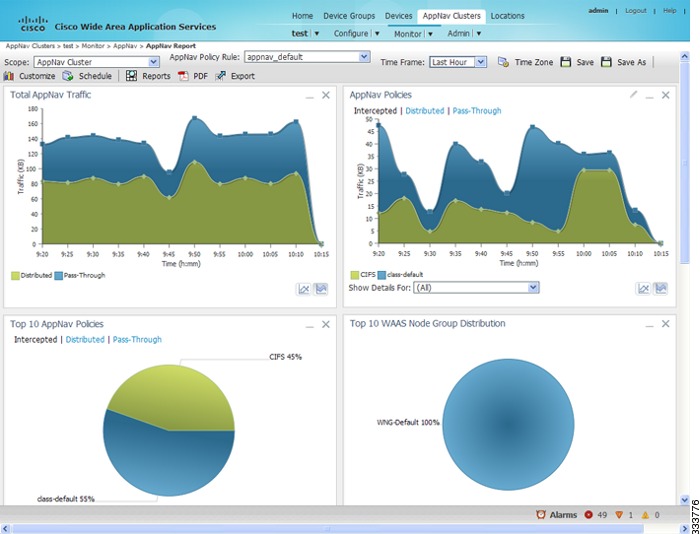Image resolution: width=700 pixels, height=534 pixels.
Task: Select the AppNav Clusters tab
Action: [451, 16]
